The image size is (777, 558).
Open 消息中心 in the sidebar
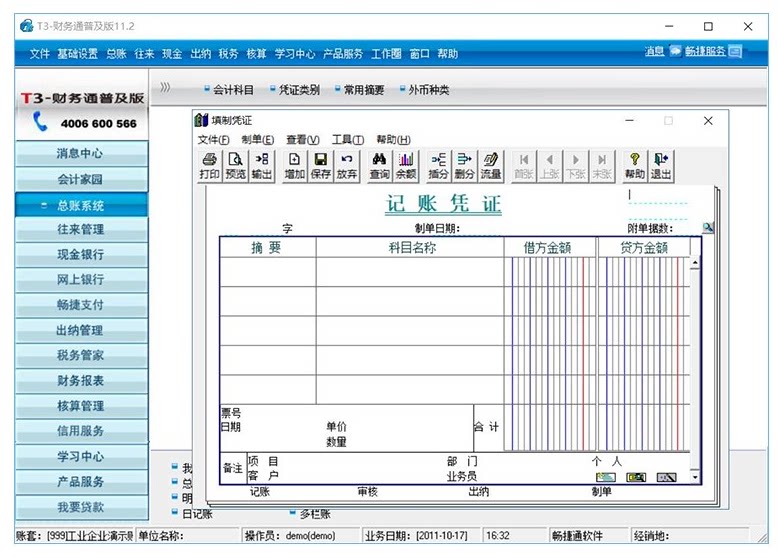(x=81, y=154)
